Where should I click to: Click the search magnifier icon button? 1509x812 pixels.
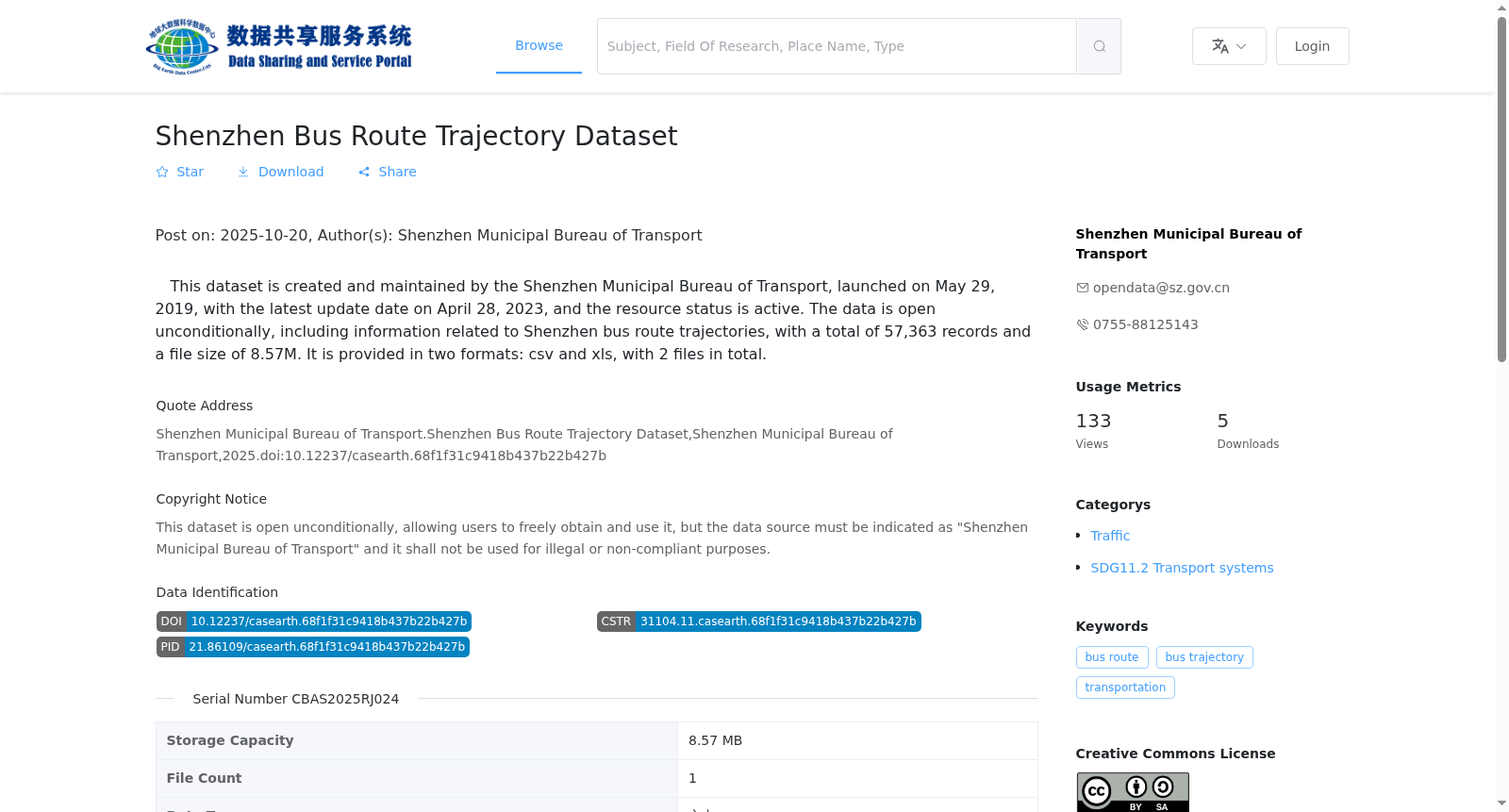1099,46
